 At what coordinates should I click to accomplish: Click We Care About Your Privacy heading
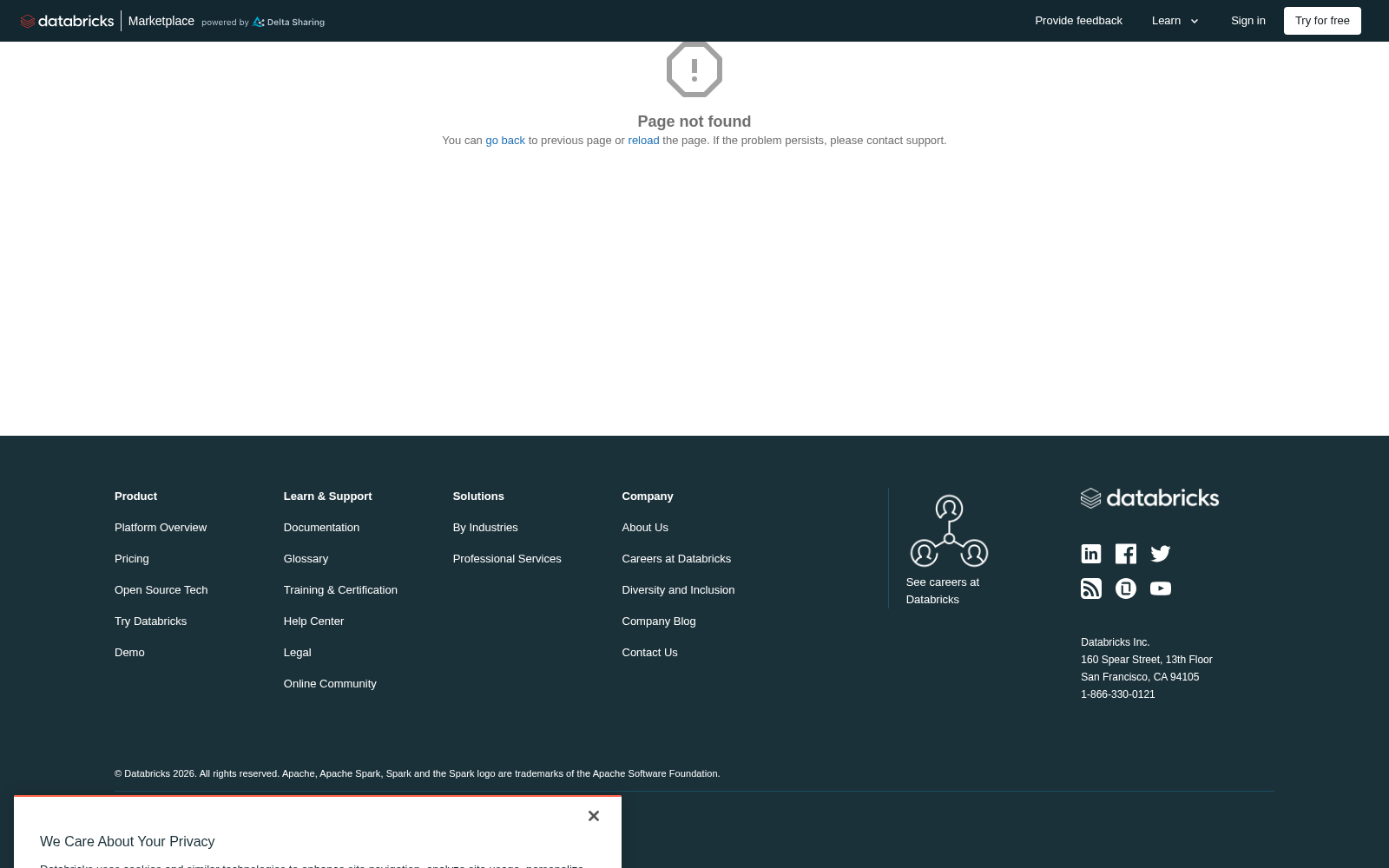click(x=128, y=842)
